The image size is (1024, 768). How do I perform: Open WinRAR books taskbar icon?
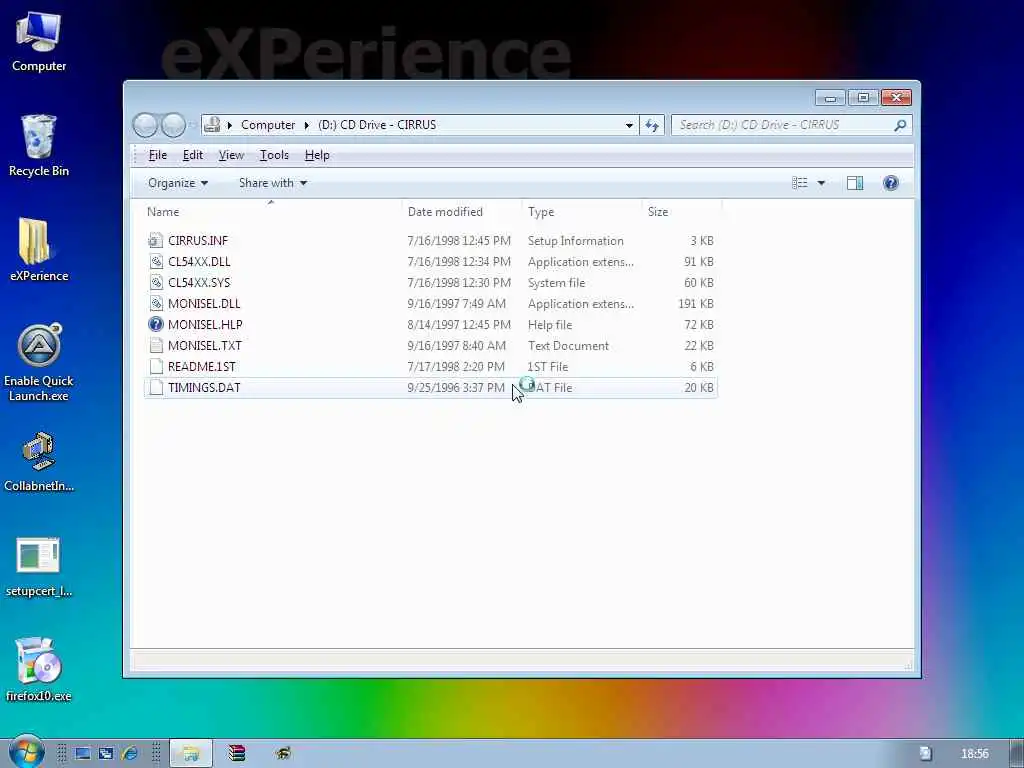[236, 754]
